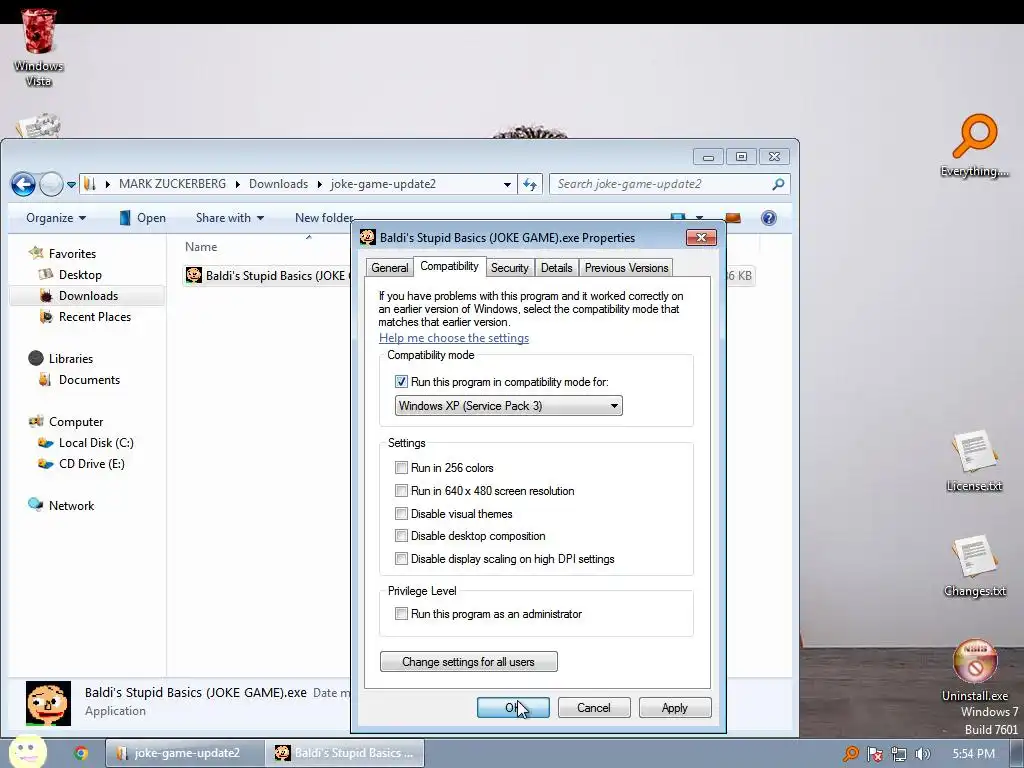
Task: Open the License.txt desktop file
Action: pyautogui.click(x=974, y=460)
